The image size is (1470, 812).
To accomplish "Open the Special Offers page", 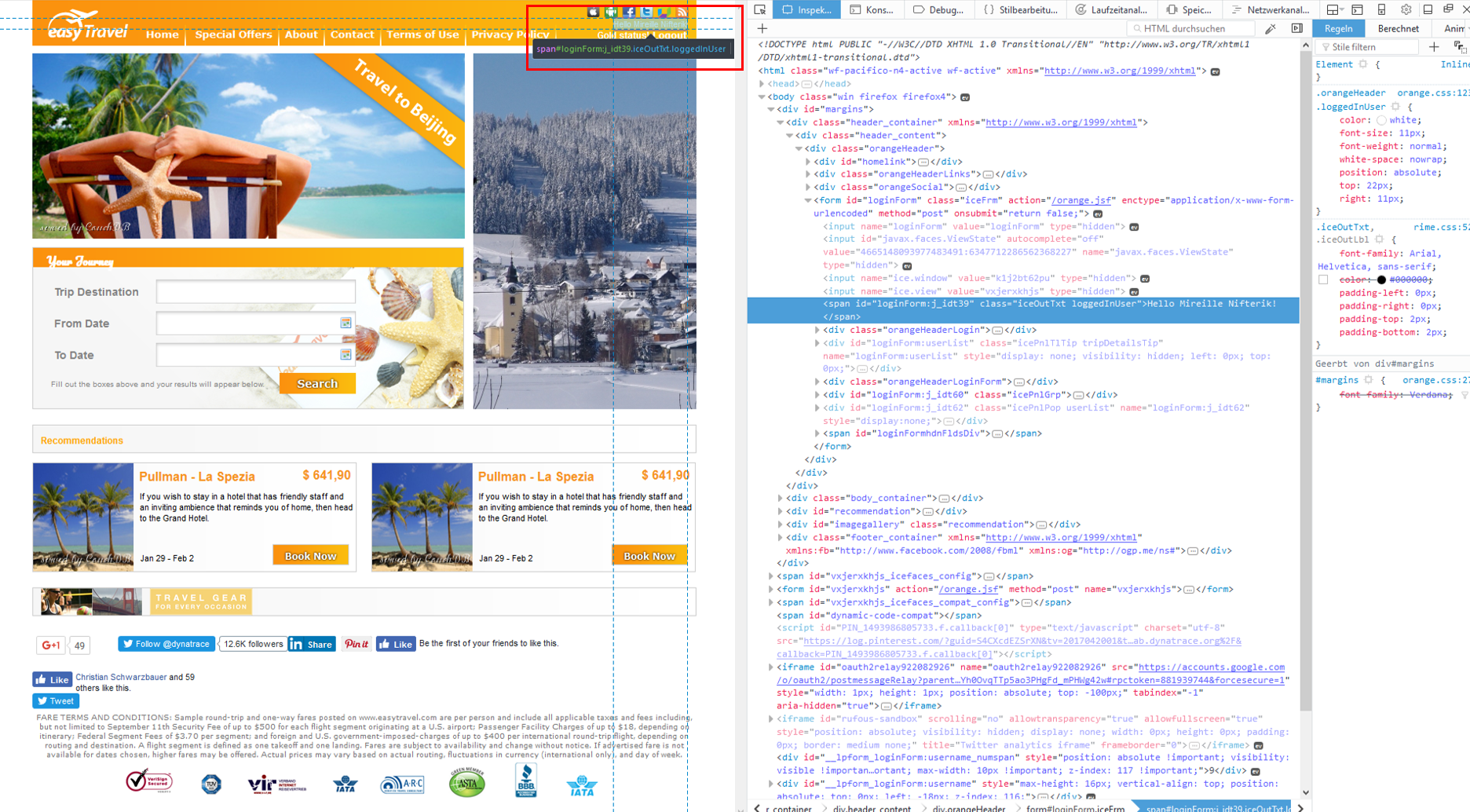I will pyautogui.click(x=233, y=35).
